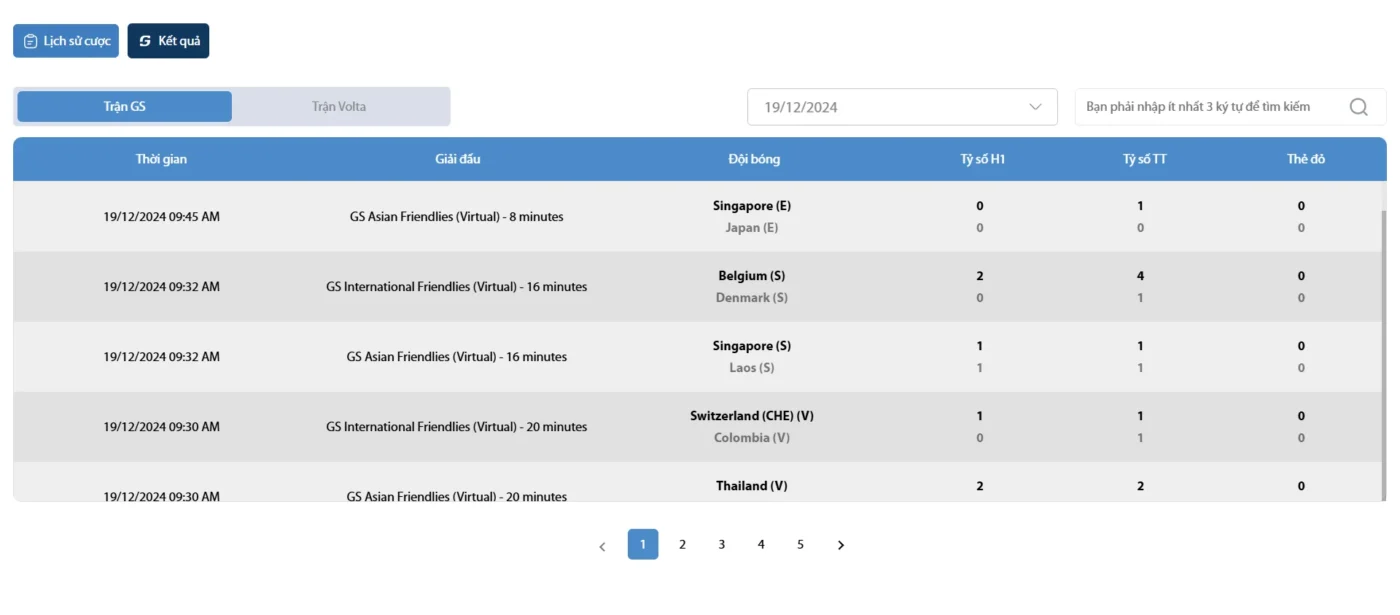Click Belgium (S) first-half score 2

tap(980, 276)
